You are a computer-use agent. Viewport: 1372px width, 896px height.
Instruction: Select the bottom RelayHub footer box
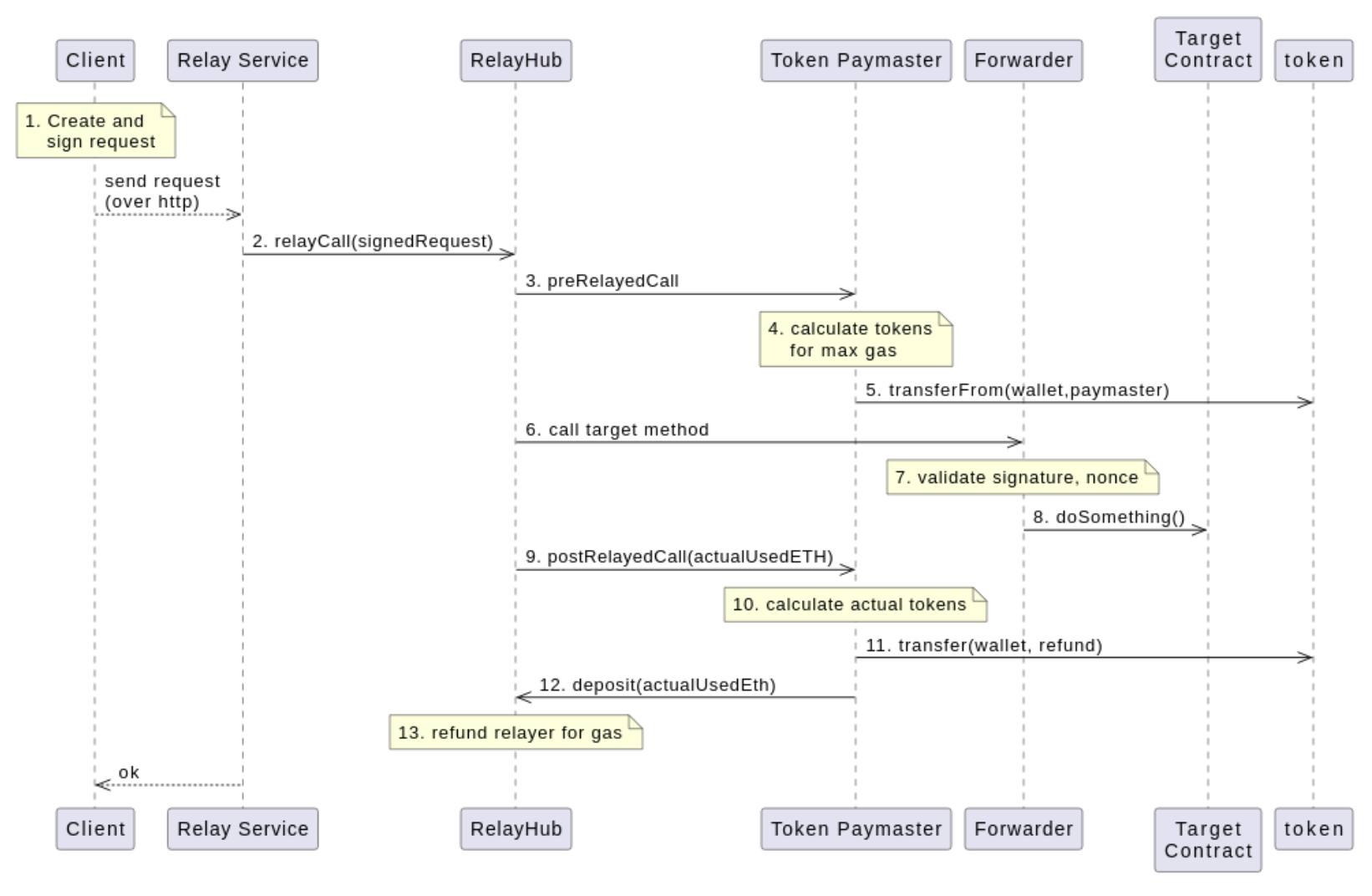pos(516,828)
